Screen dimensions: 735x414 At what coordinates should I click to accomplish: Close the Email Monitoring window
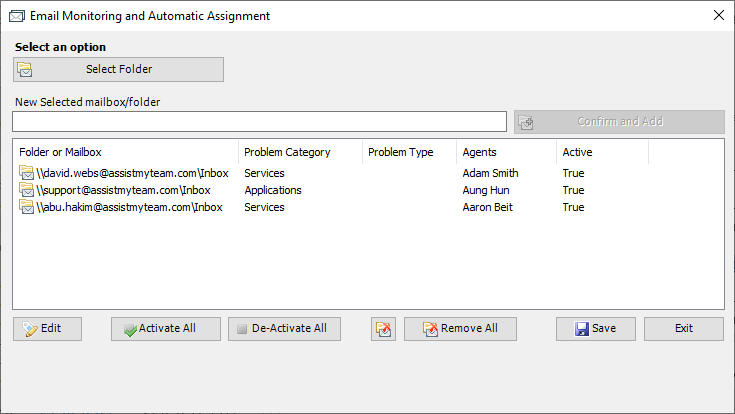pyautogui.click(x=717, y=16)
